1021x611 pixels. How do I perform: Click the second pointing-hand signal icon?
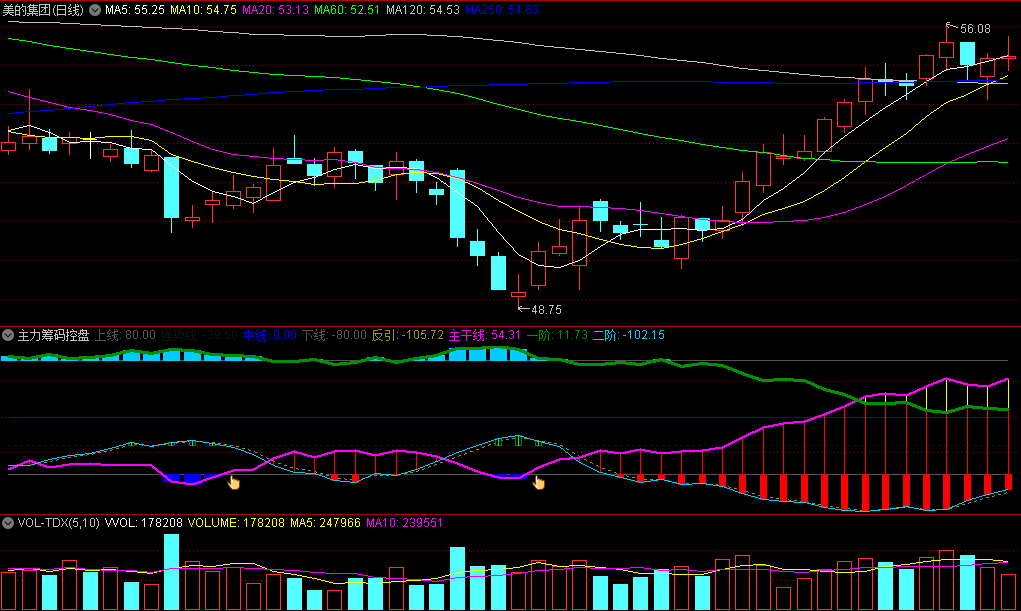pos(539,482)
